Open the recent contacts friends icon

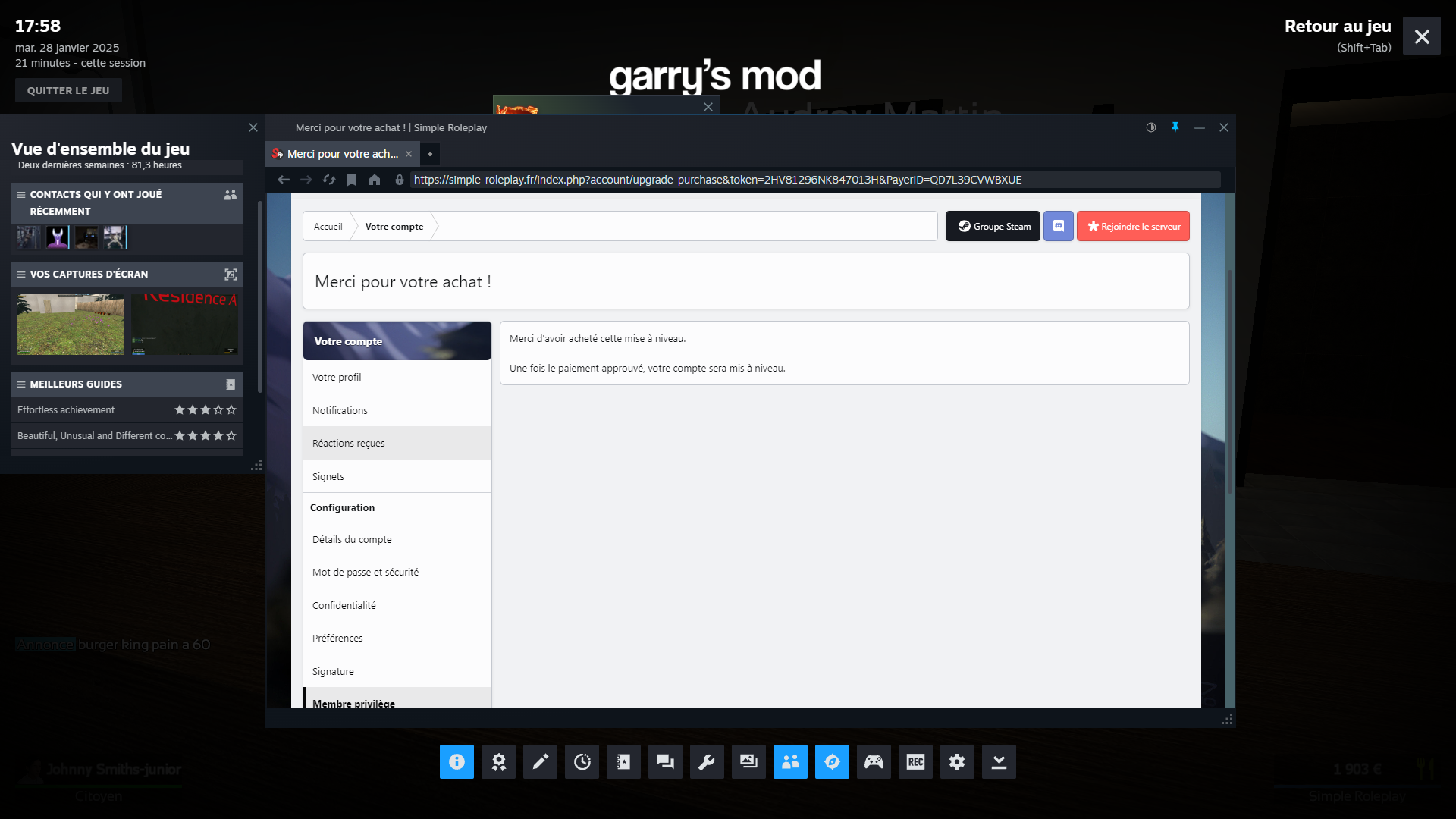pos(231,195)
